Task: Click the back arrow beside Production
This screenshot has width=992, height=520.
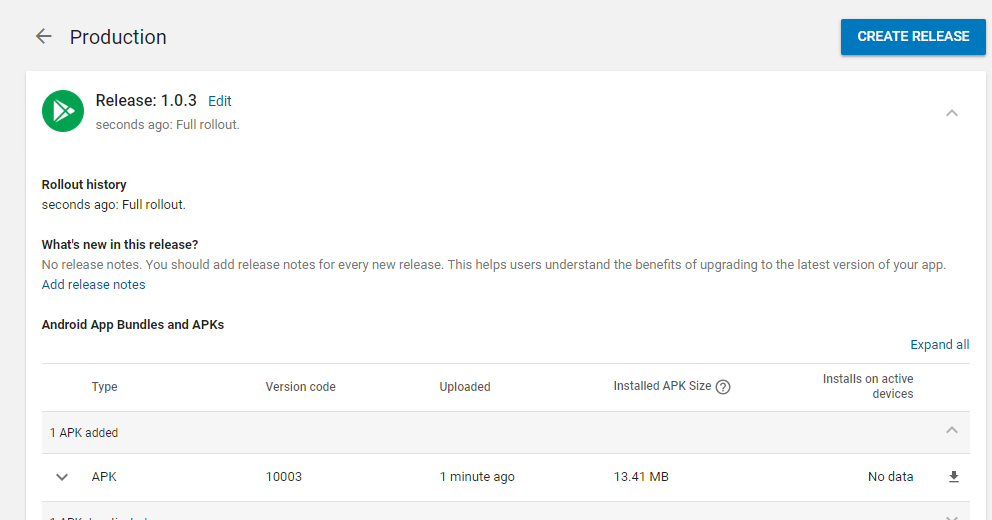Action: point(43,37)
